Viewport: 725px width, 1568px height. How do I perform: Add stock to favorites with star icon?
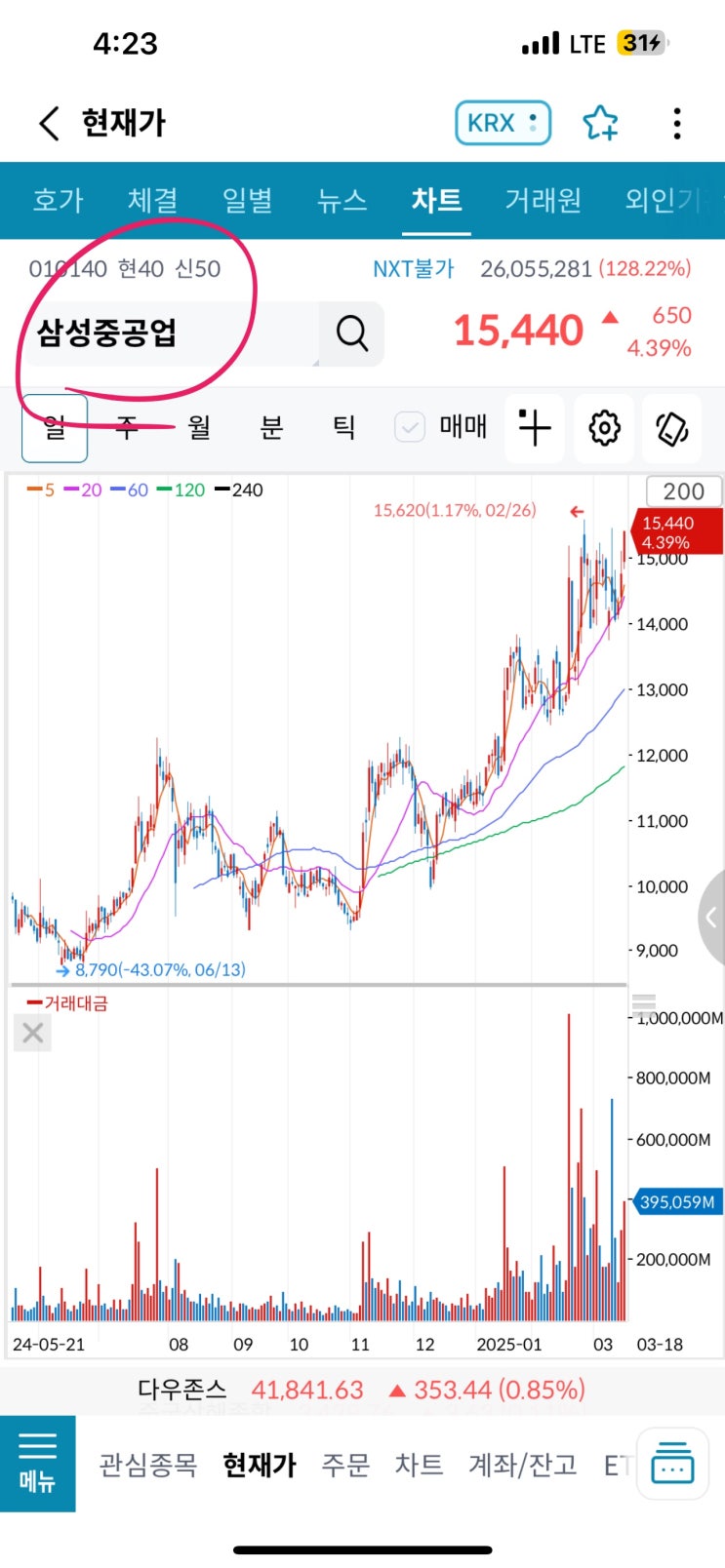[600, 123]
